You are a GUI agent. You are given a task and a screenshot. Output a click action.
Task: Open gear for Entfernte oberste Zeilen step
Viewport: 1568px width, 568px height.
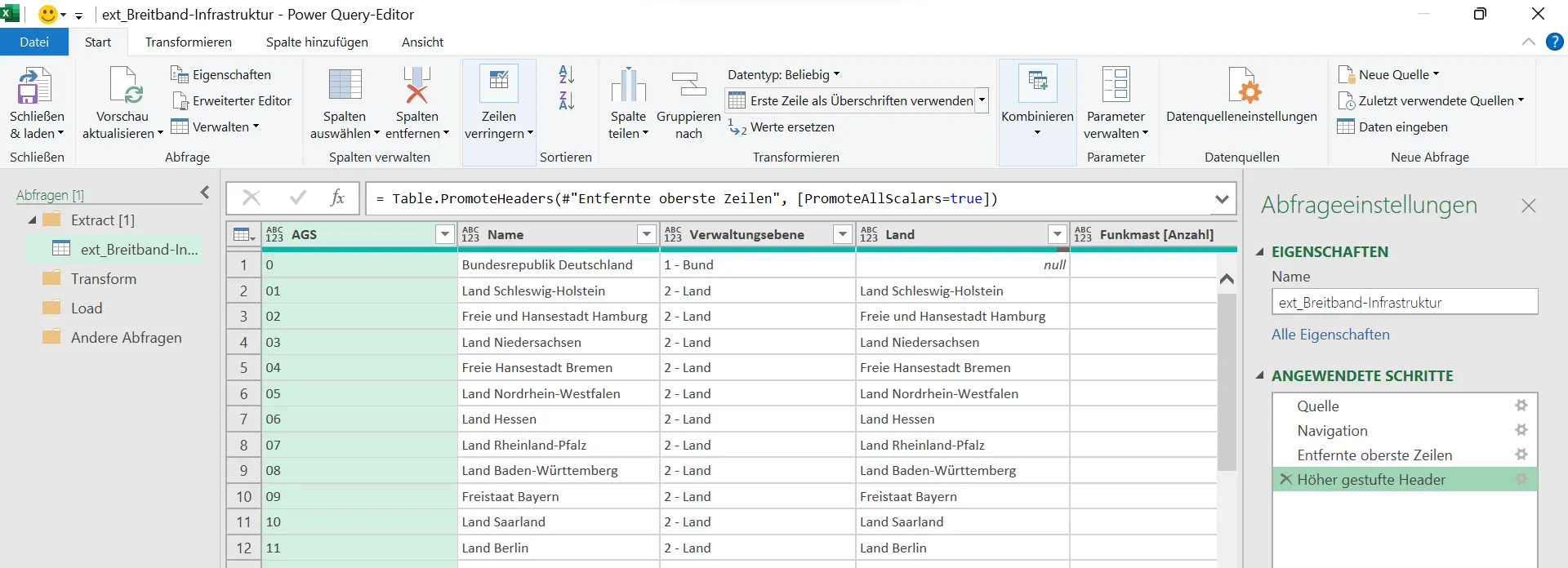point(1521,455)
